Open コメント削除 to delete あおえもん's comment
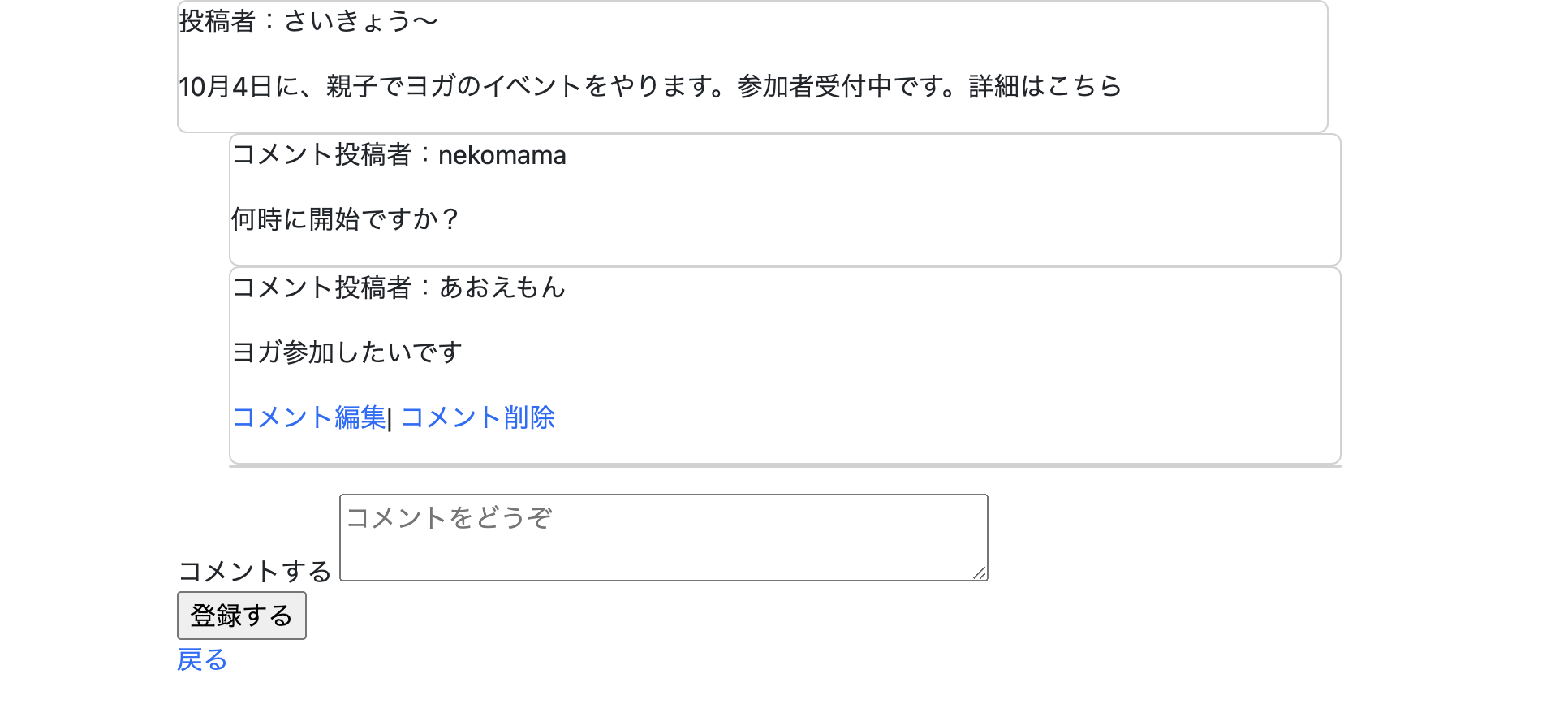 pyautogui.click(x=478, y=417)
